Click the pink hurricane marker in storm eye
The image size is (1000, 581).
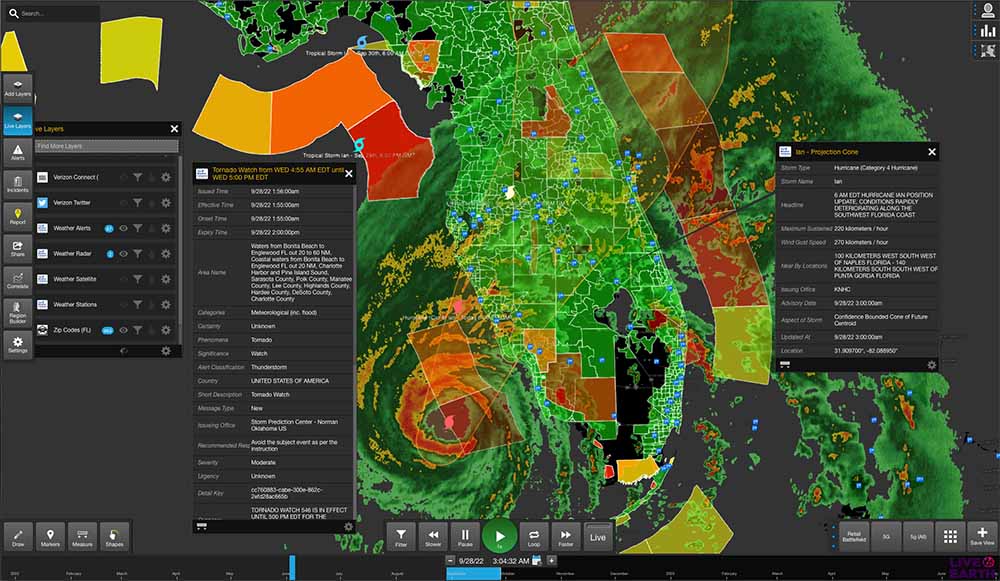tap(449, 422)
